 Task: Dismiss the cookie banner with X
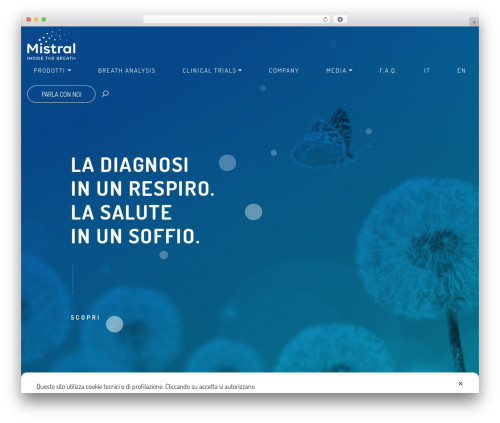coord(460,384)
